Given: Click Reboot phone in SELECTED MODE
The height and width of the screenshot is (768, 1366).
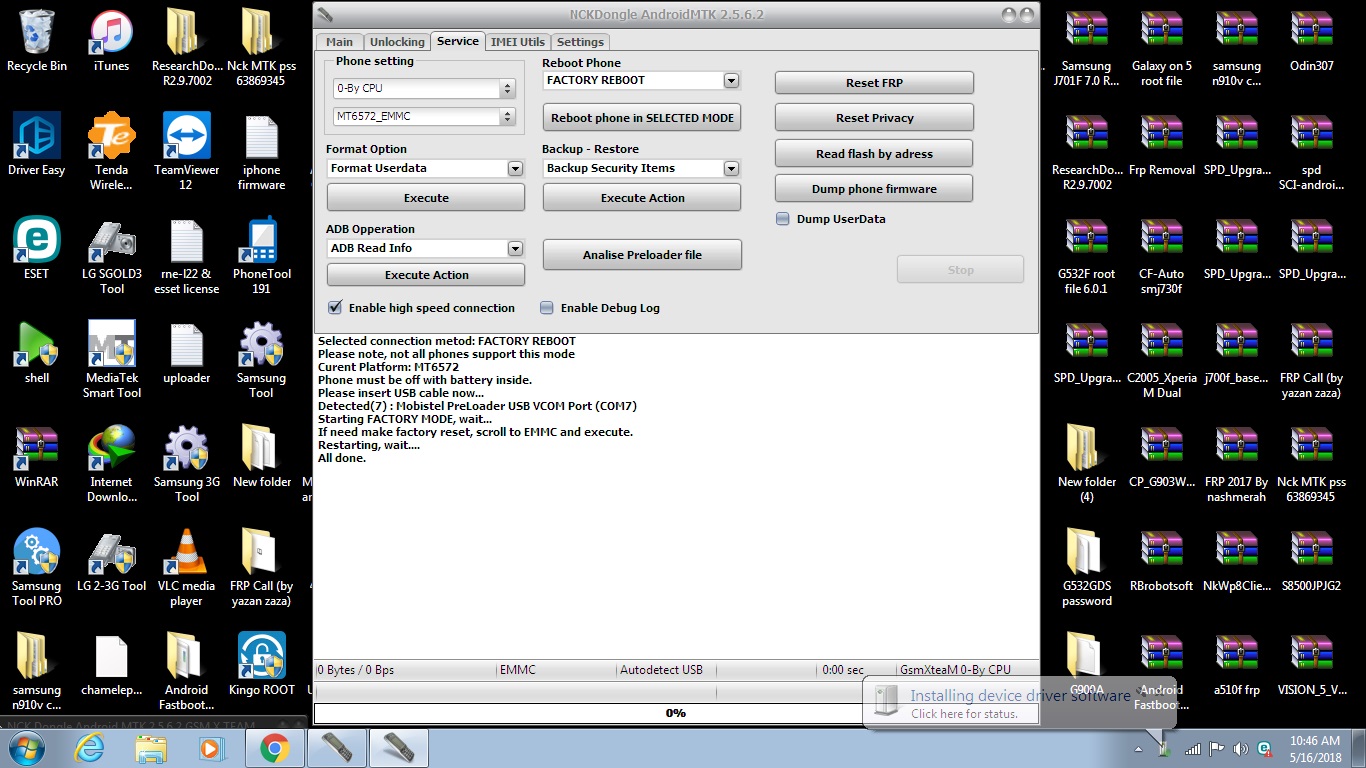Looking at the screenshot, I should 642,117.
